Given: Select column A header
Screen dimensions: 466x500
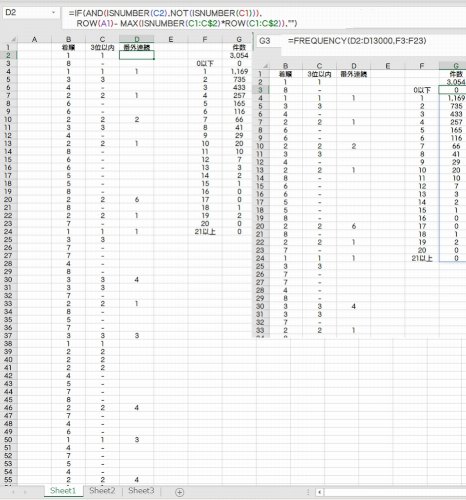Looking at the screenshot, I should click(x=34, y=39).
